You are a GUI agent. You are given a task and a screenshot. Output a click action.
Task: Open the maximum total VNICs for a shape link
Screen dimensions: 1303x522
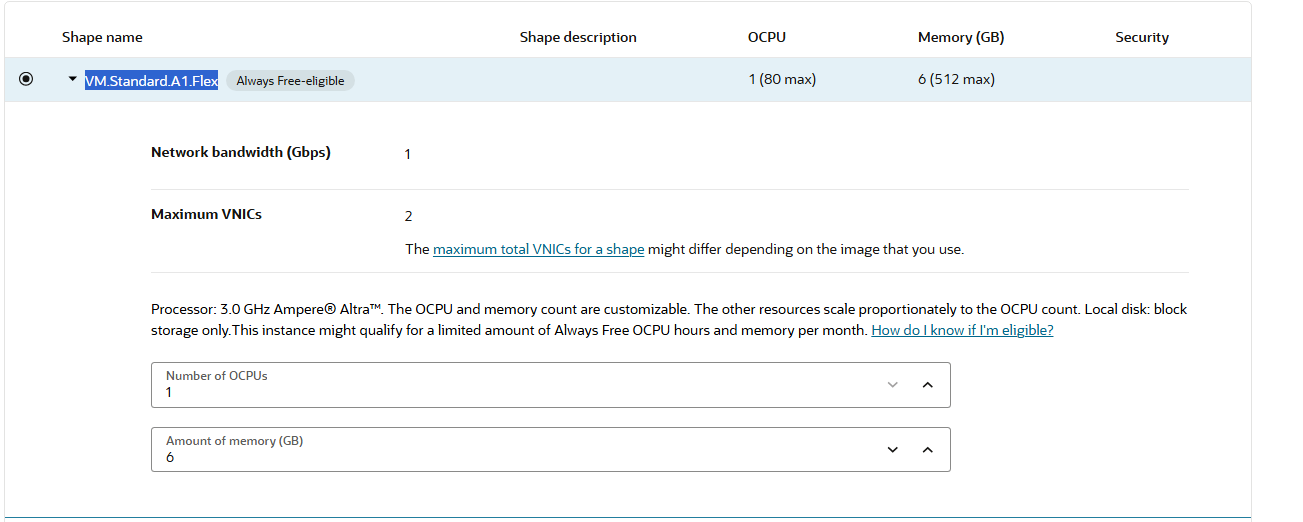click(x=538, y=249)
